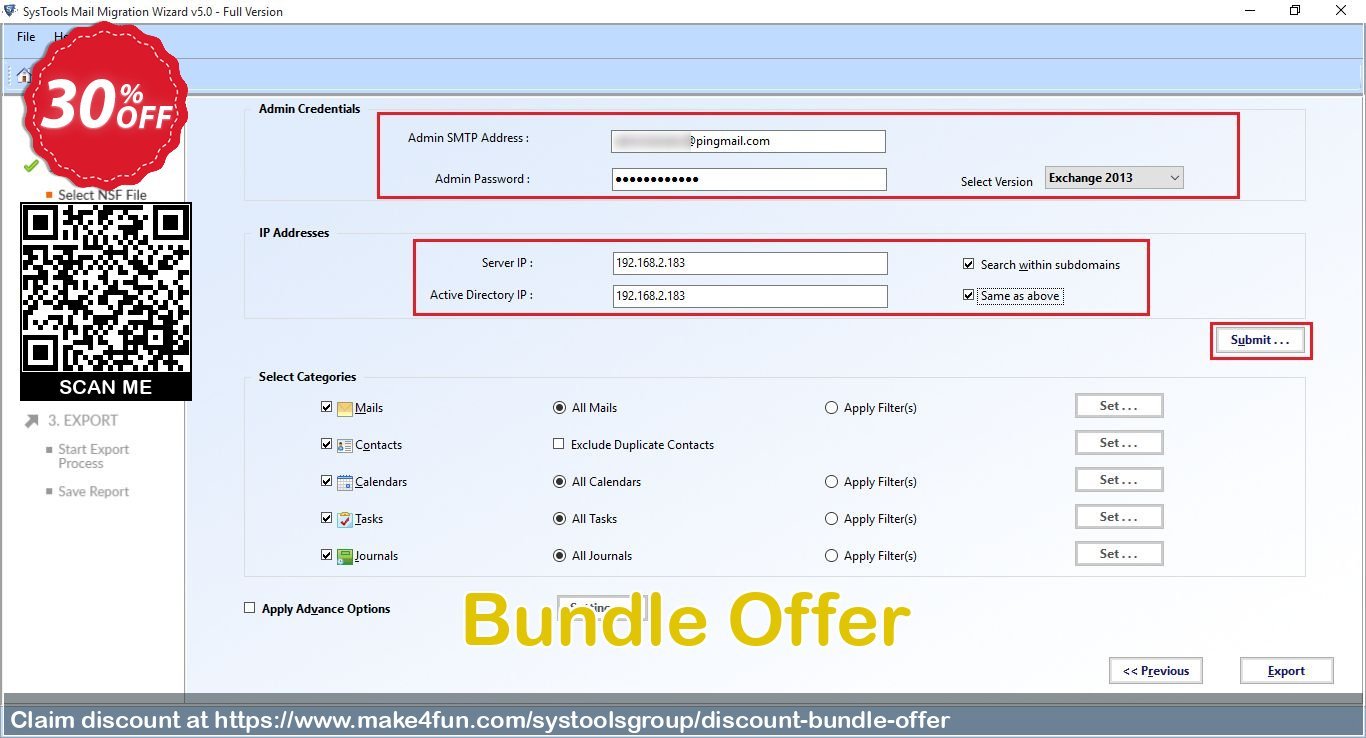Click Set button for Calendars
The height and width of the screenshot is (738, 1366).
pyautogui.click(x=1119, y=480)
